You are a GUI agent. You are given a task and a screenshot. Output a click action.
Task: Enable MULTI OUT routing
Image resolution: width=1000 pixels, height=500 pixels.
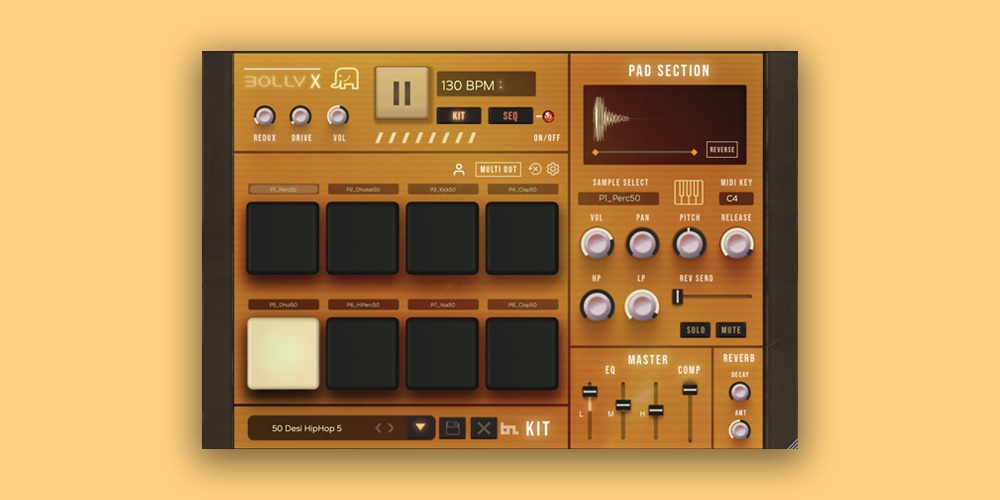pos(498,170)
